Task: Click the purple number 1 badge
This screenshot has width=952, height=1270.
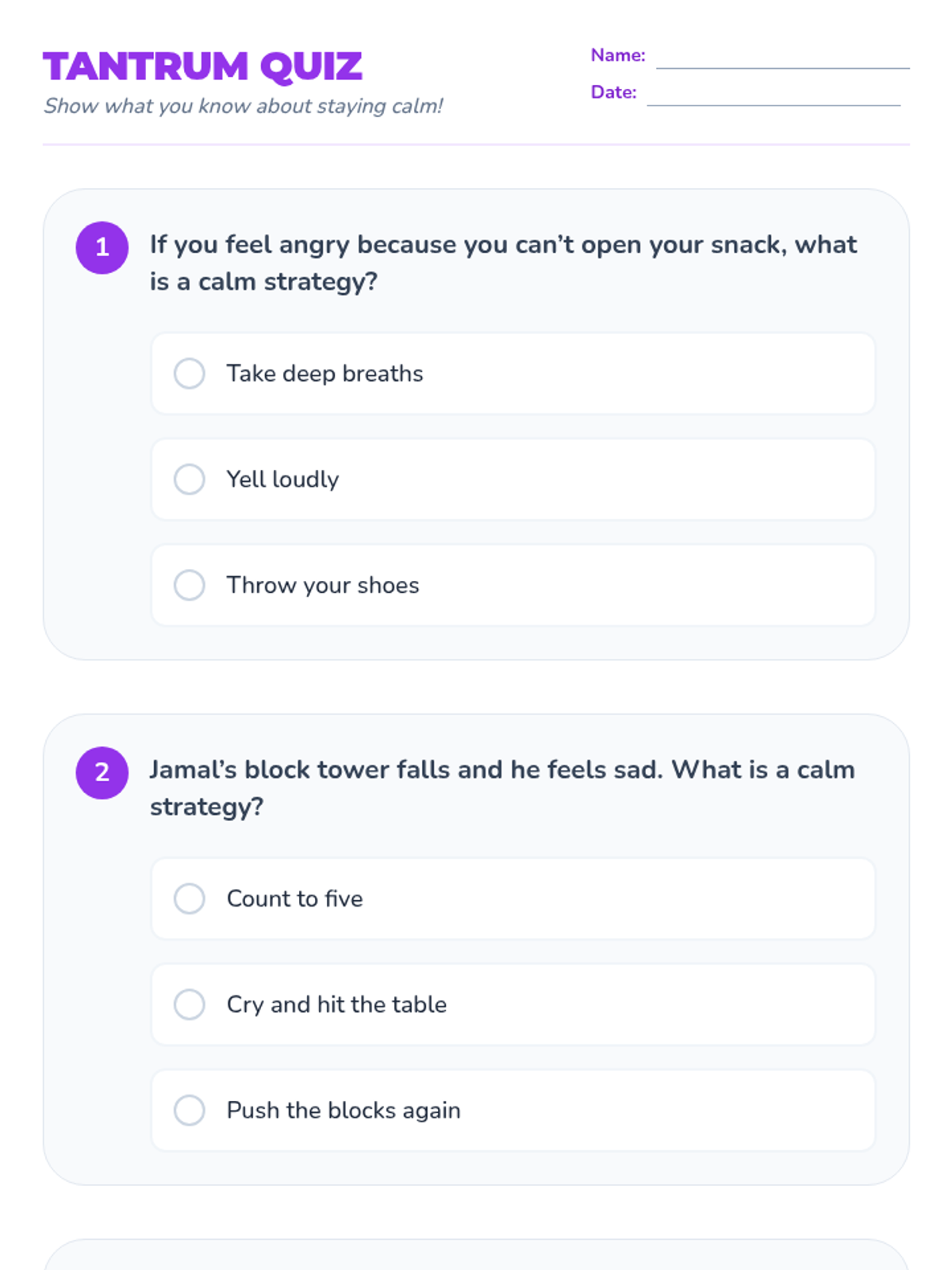Action: coord(102,248)
